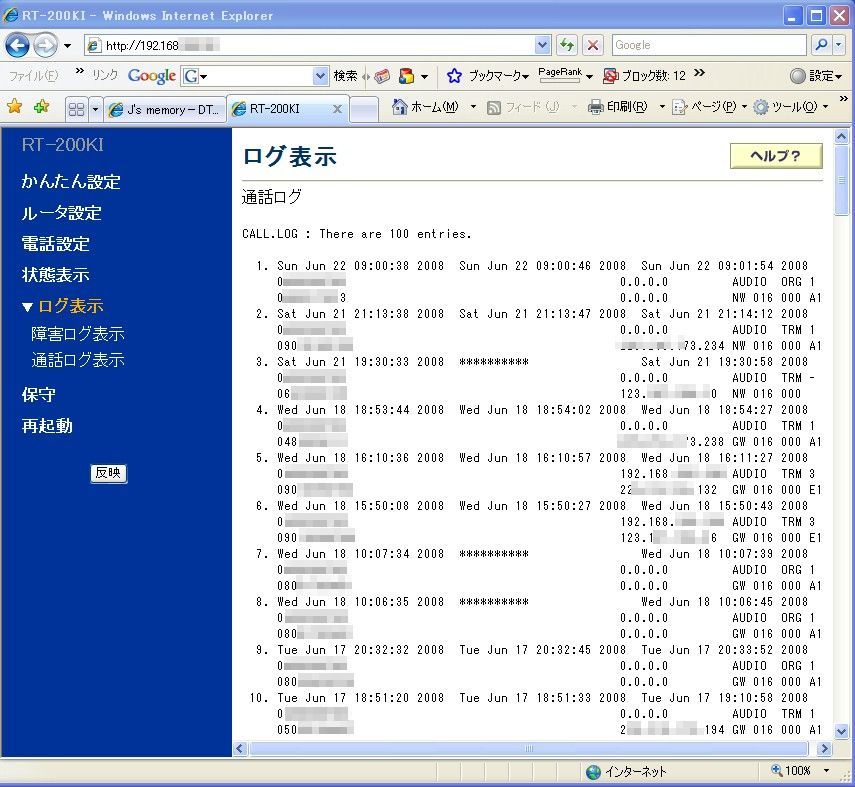The height and width of the screenshot is (787, 855).
Task: Switch to the J's memory tab
Action: (164, 109)
